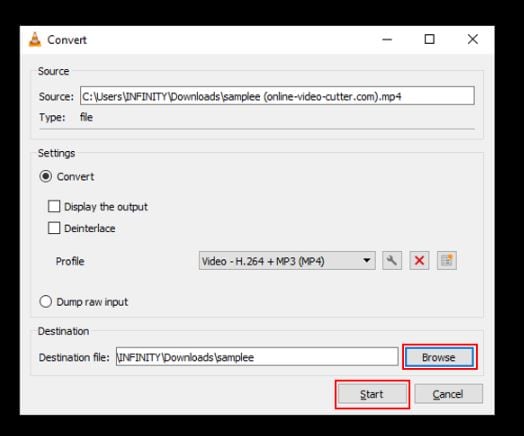Viewport: 524px width, 436px height.
Task: Click the 'Source:' label
Action: point(56,97)
